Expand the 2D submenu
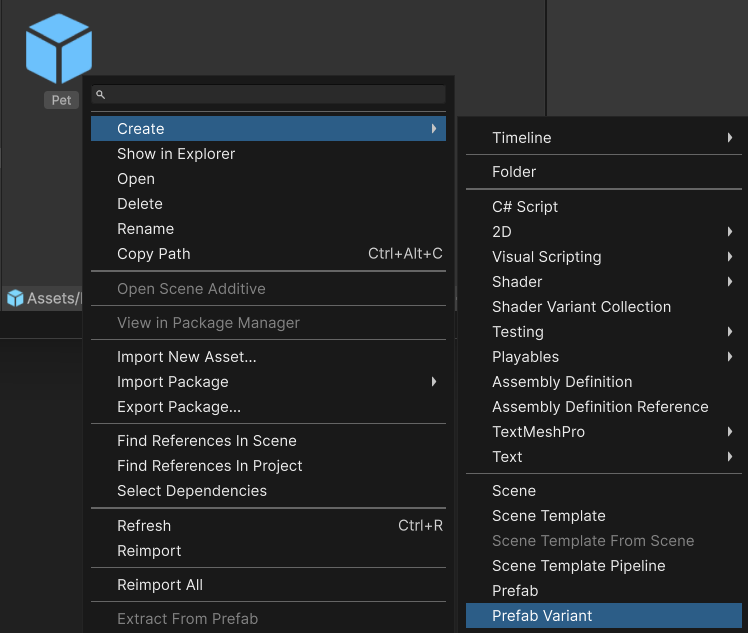The width and height of the screenshot is (748, 633). click(603, 232)
